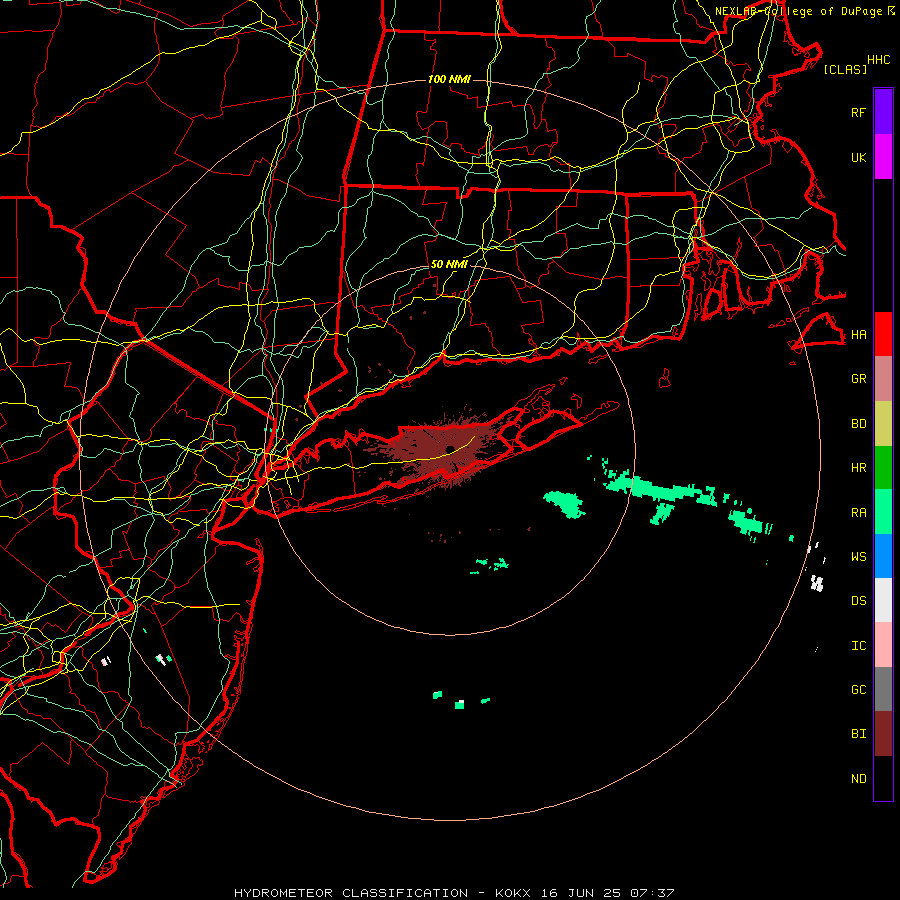This screenshot has width=900, height=900.
Task: Click the GR legend label
Action: click(859, 379)
